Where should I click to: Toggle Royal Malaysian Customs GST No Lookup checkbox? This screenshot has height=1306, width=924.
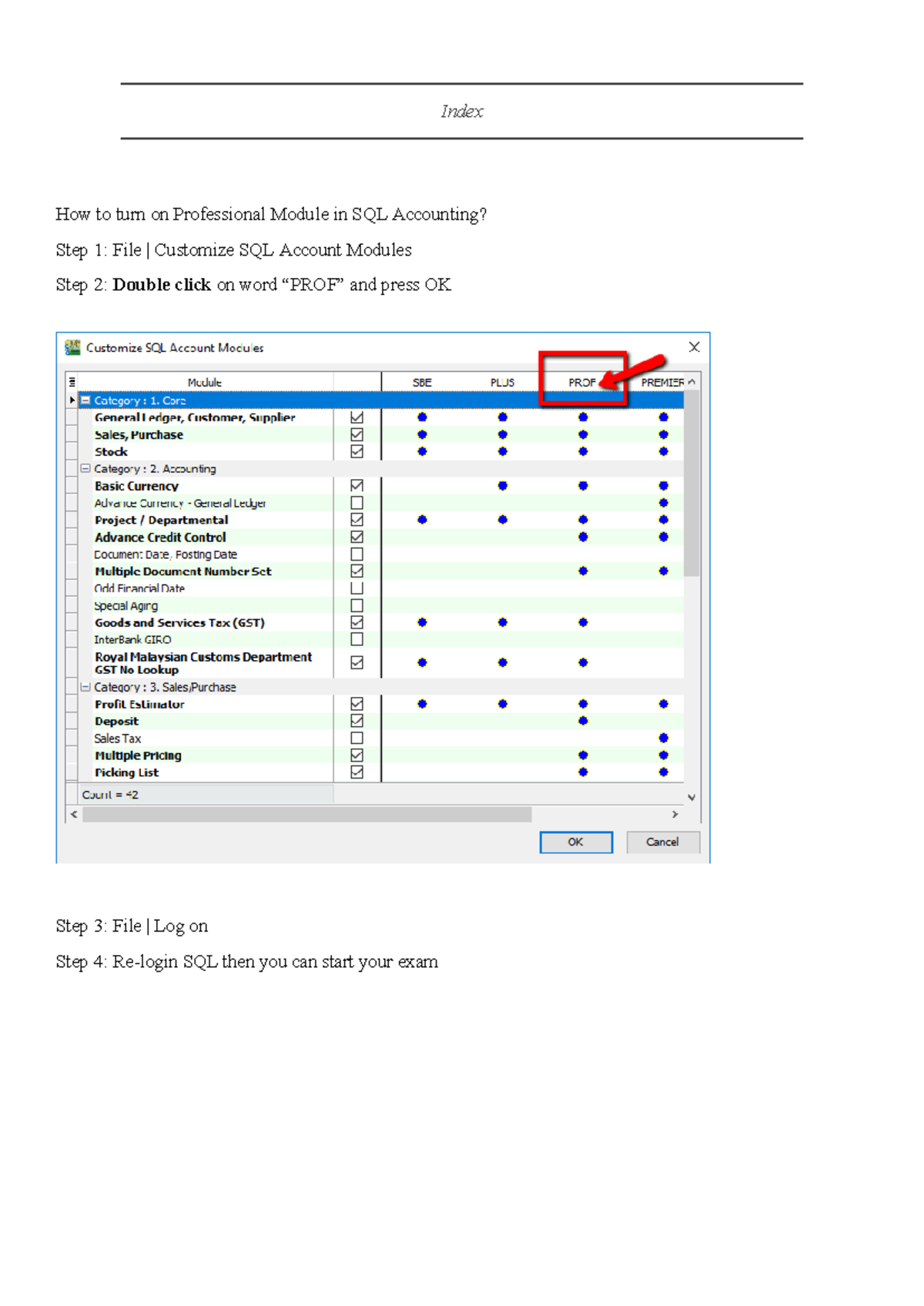click(x=357, y=662)
